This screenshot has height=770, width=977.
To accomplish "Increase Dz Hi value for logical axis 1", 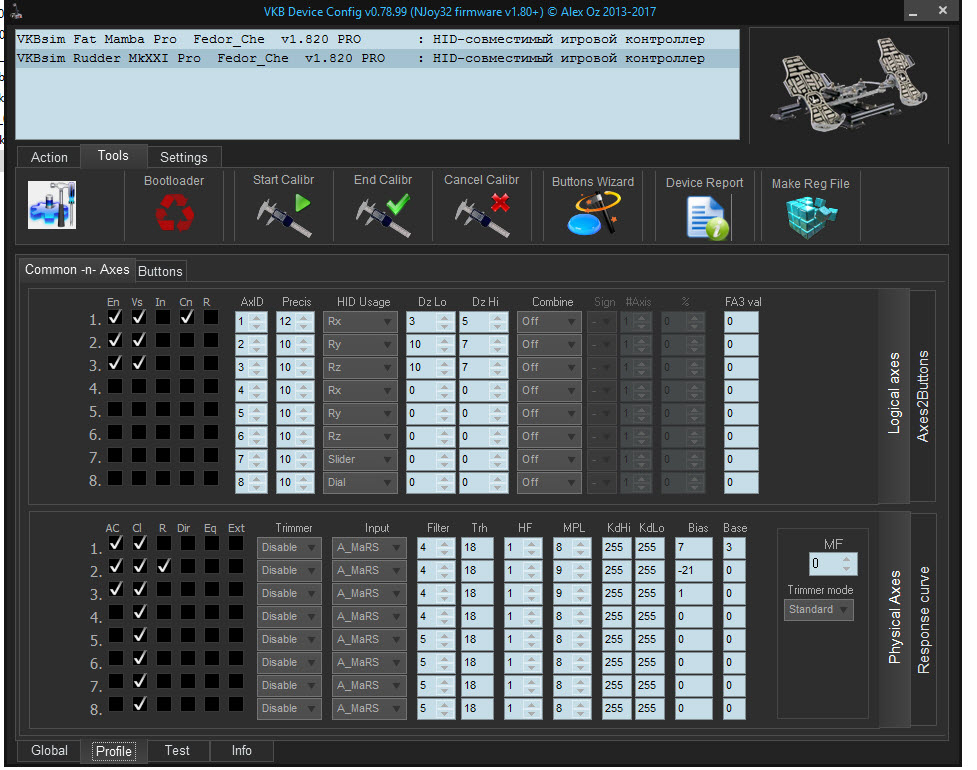I will click(x=497, y=317).
